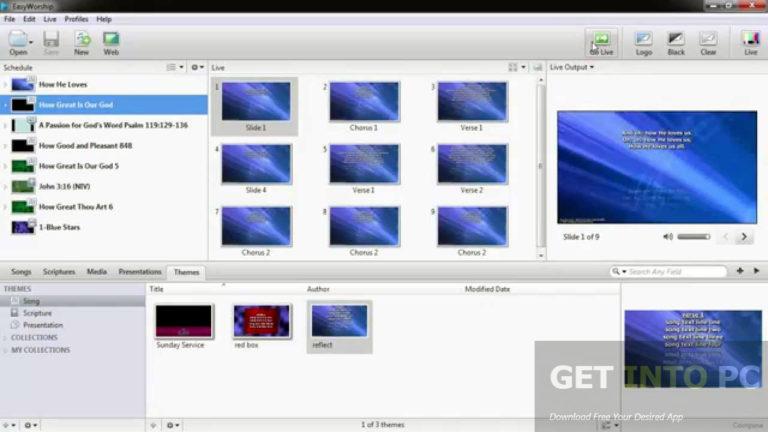Open the Help menu

pos(104,19)
